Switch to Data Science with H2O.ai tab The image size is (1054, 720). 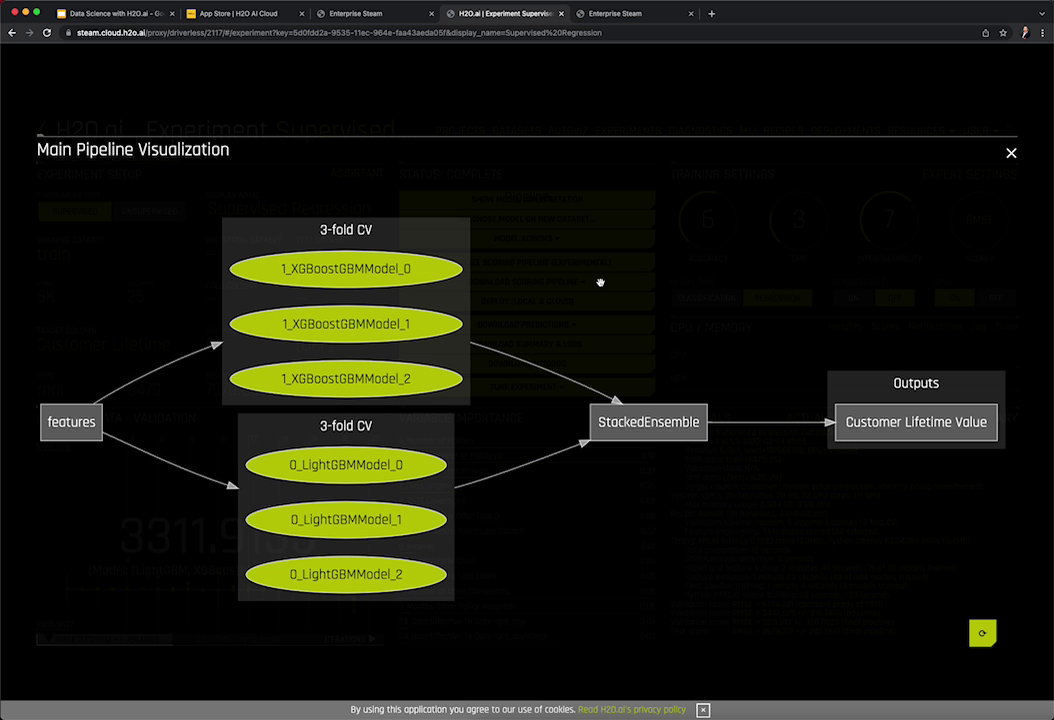[x=110, y=14]
